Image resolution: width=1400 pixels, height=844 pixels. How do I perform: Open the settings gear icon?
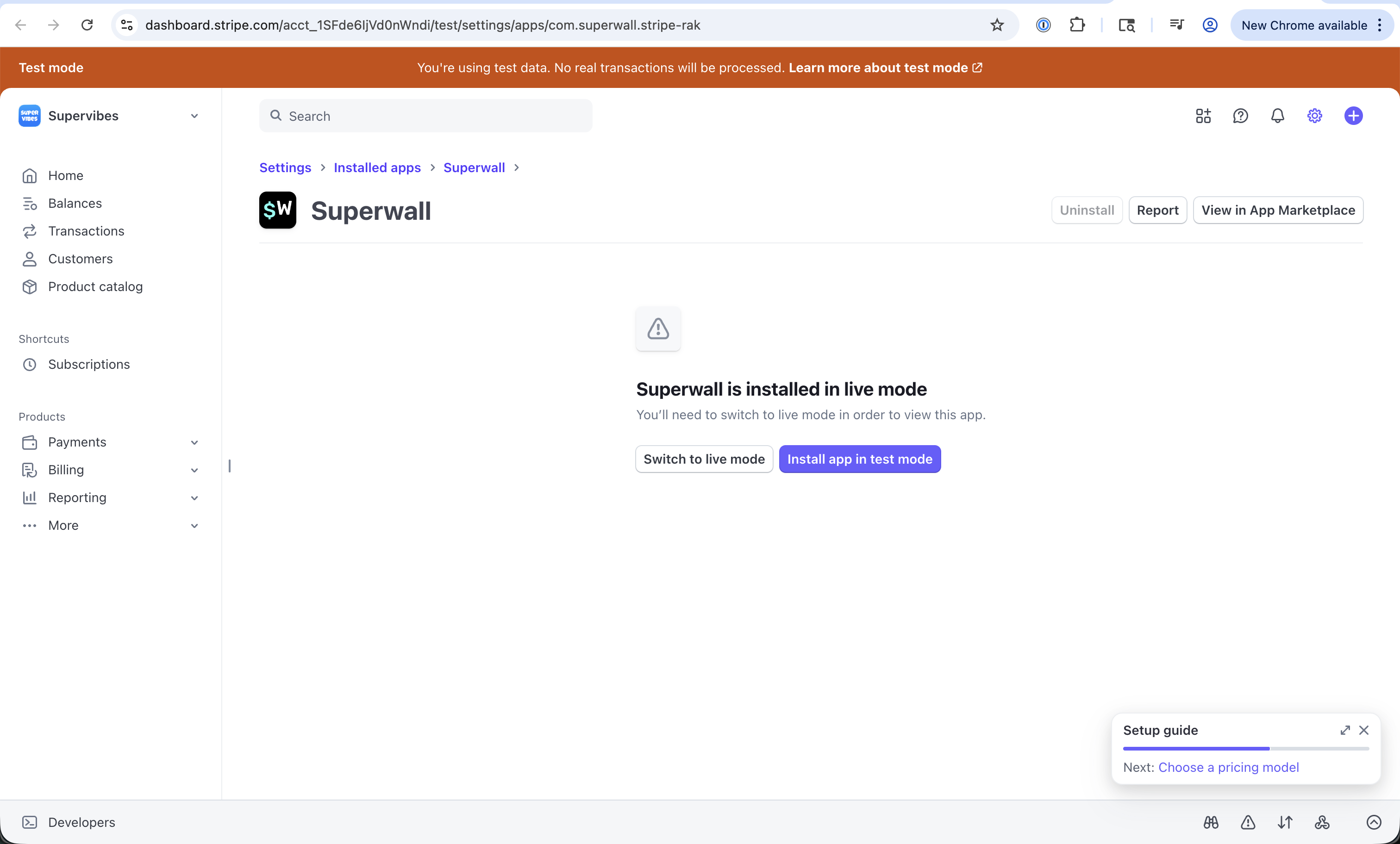click(x=1315, y=116)
